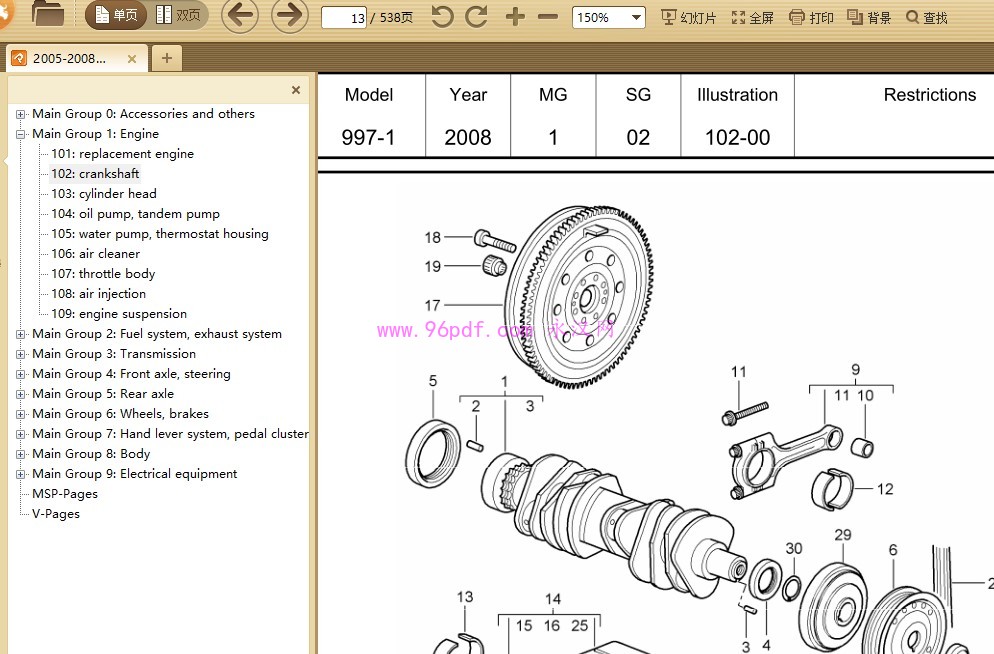
Task: Open the find tool (查找)
Action: pos(927,18)
